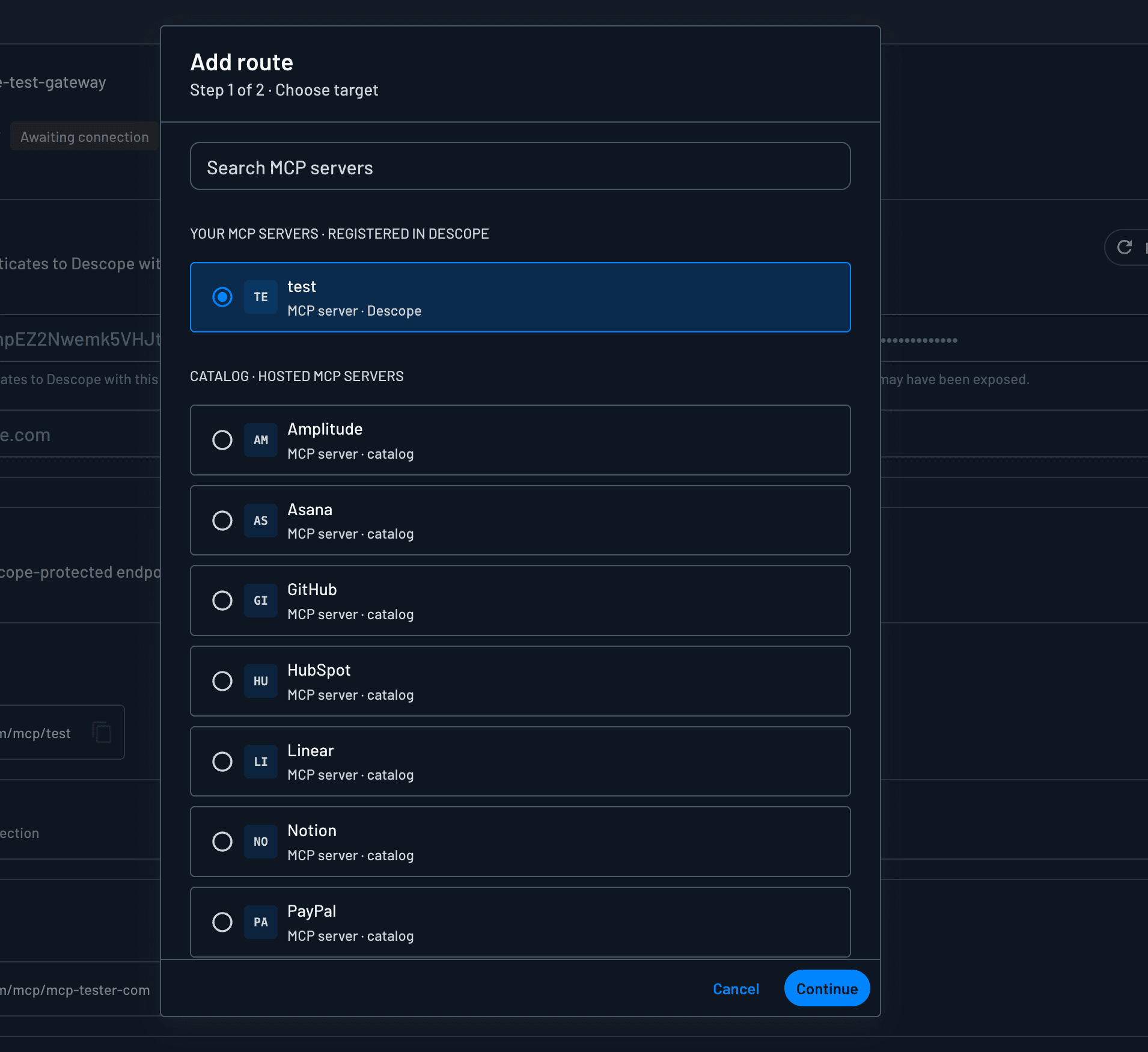Click the PayPal server name
The width and height of the screenshot is (1148, 1052).
pyautogui.click(x=312, y=911)
